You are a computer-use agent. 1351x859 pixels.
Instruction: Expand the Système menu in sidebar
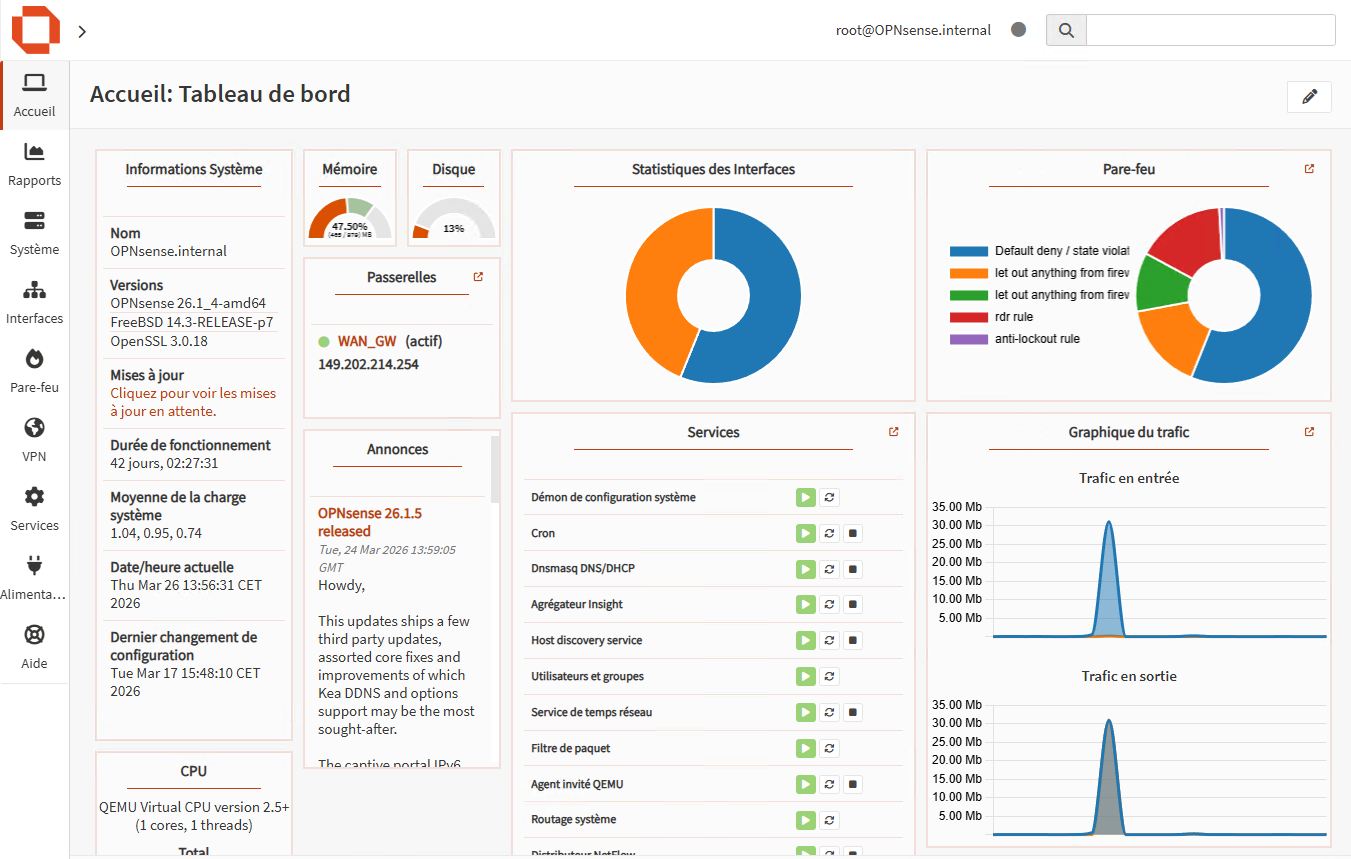[x=34, y=232]
